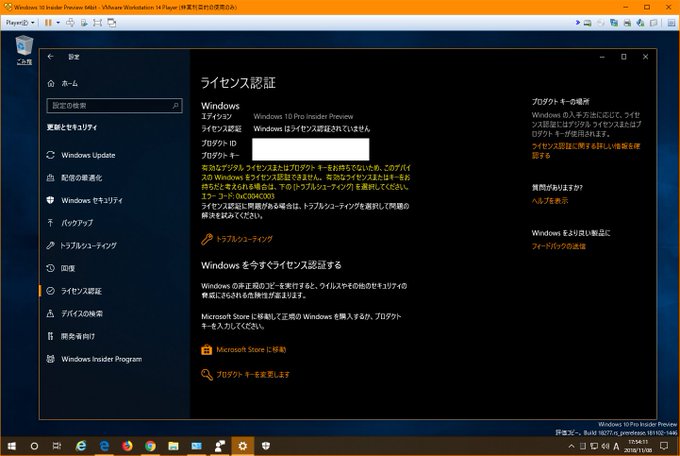
Task: Send Ctrl+Alt+Del via VMware toolbar icon
Action: [70, 23]
